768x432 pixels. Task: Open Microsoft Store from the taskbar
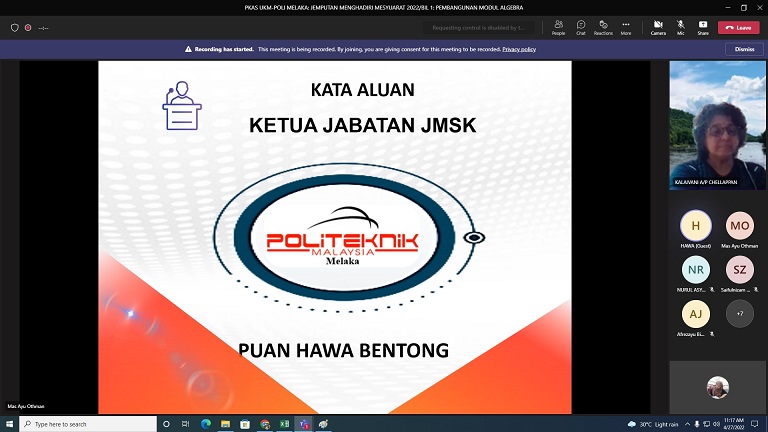click(245, 424)
